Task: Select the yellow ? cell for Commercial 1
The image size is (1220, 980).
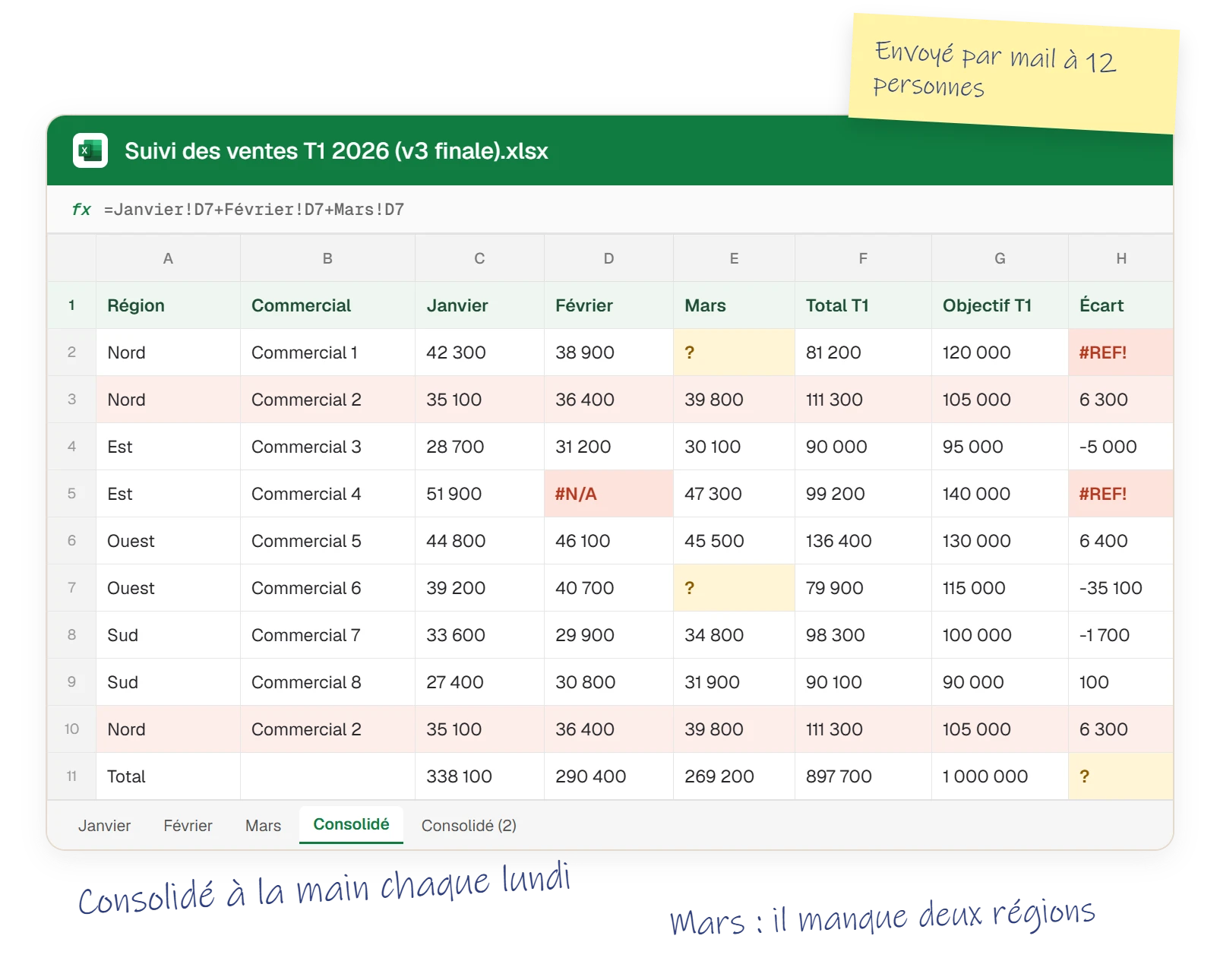Action: point(734,352)
